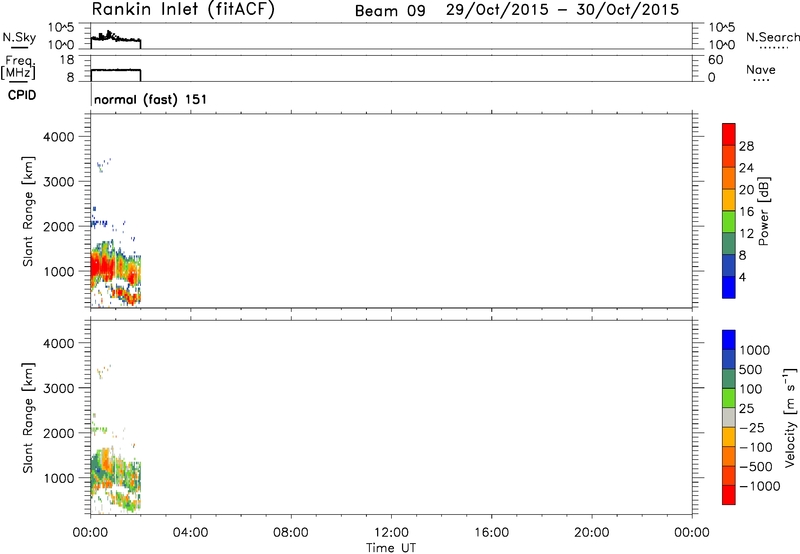Viewport: 800px width, 554px height.
Task: Click the 'normal (fast) 151' text
Action: pos(151,99)
